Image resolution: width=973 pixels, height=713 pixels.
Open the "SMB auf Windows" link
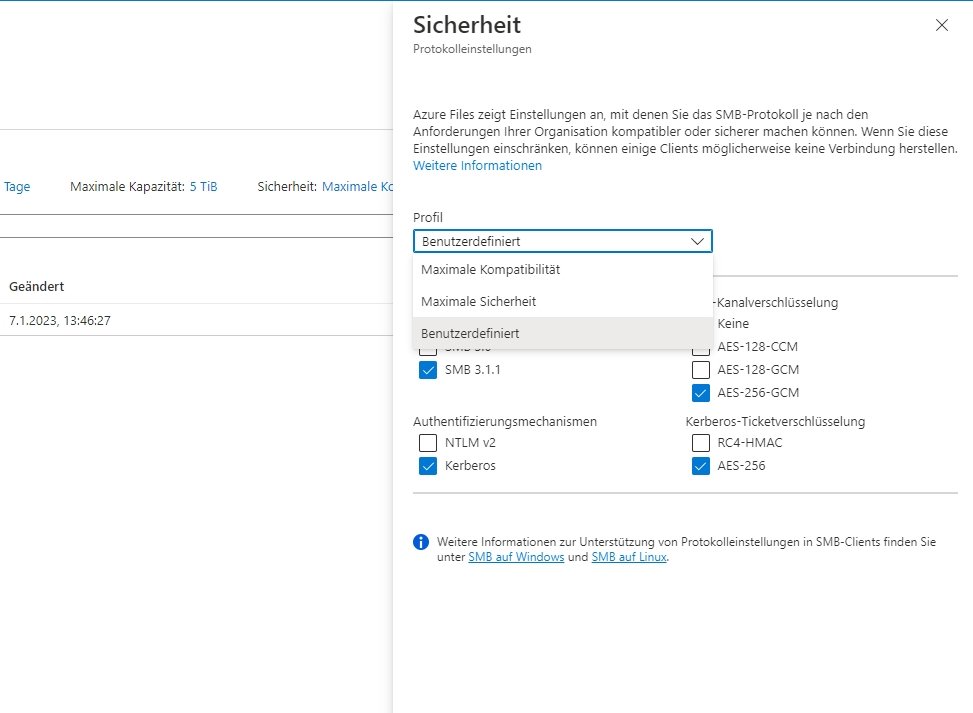pos(515,557)
